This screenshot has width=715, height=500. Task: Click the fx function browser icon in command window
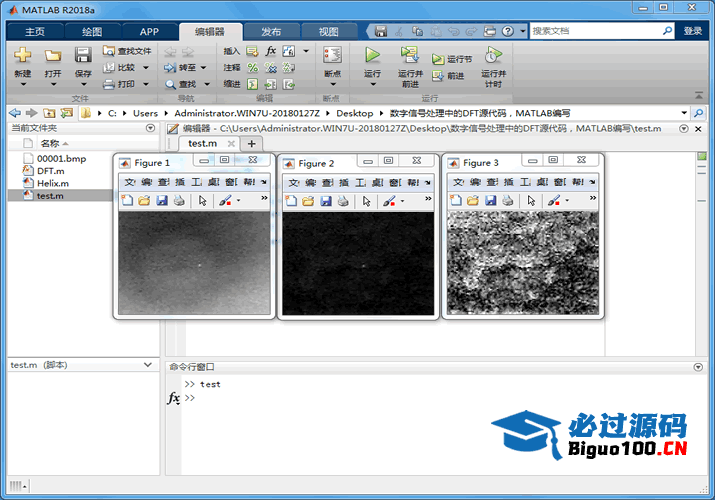(173, 398)
